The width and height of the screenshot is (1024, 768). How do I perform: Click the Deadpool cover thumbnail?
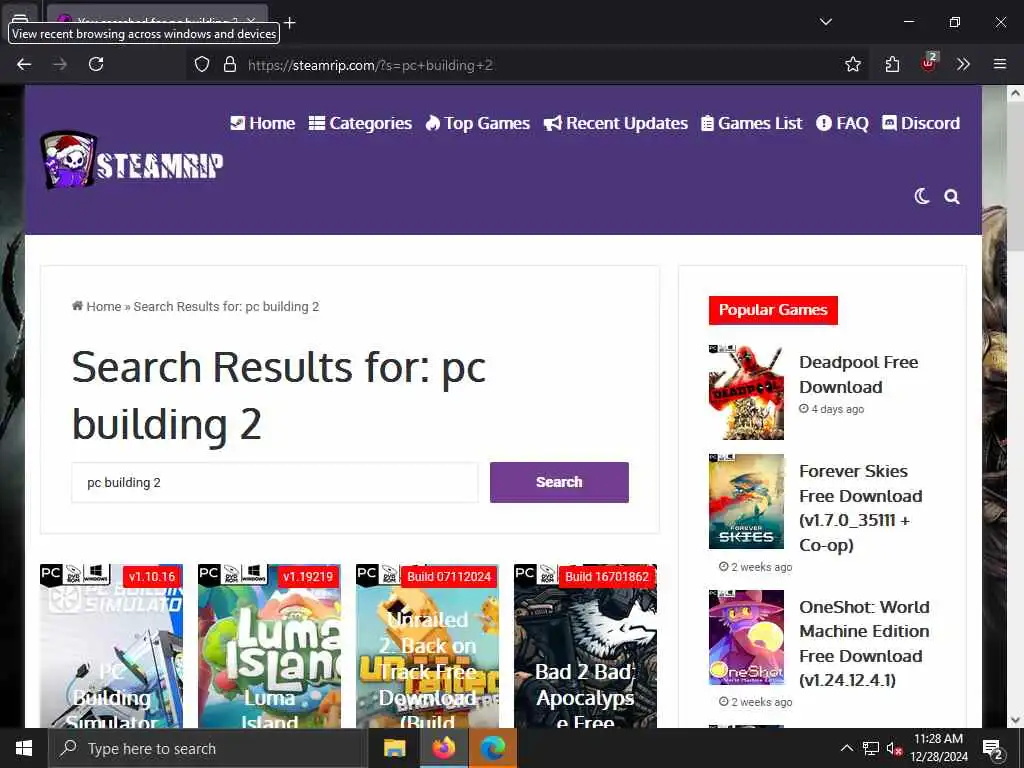[746, 392]
